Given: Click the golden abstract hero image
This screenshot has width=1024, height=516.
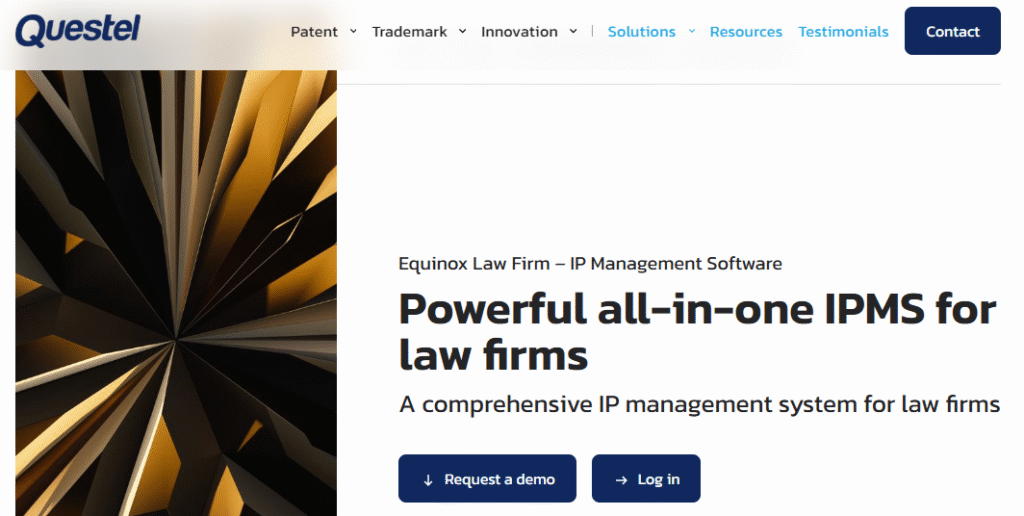Looking at the screenshot, I should point(176,293).
